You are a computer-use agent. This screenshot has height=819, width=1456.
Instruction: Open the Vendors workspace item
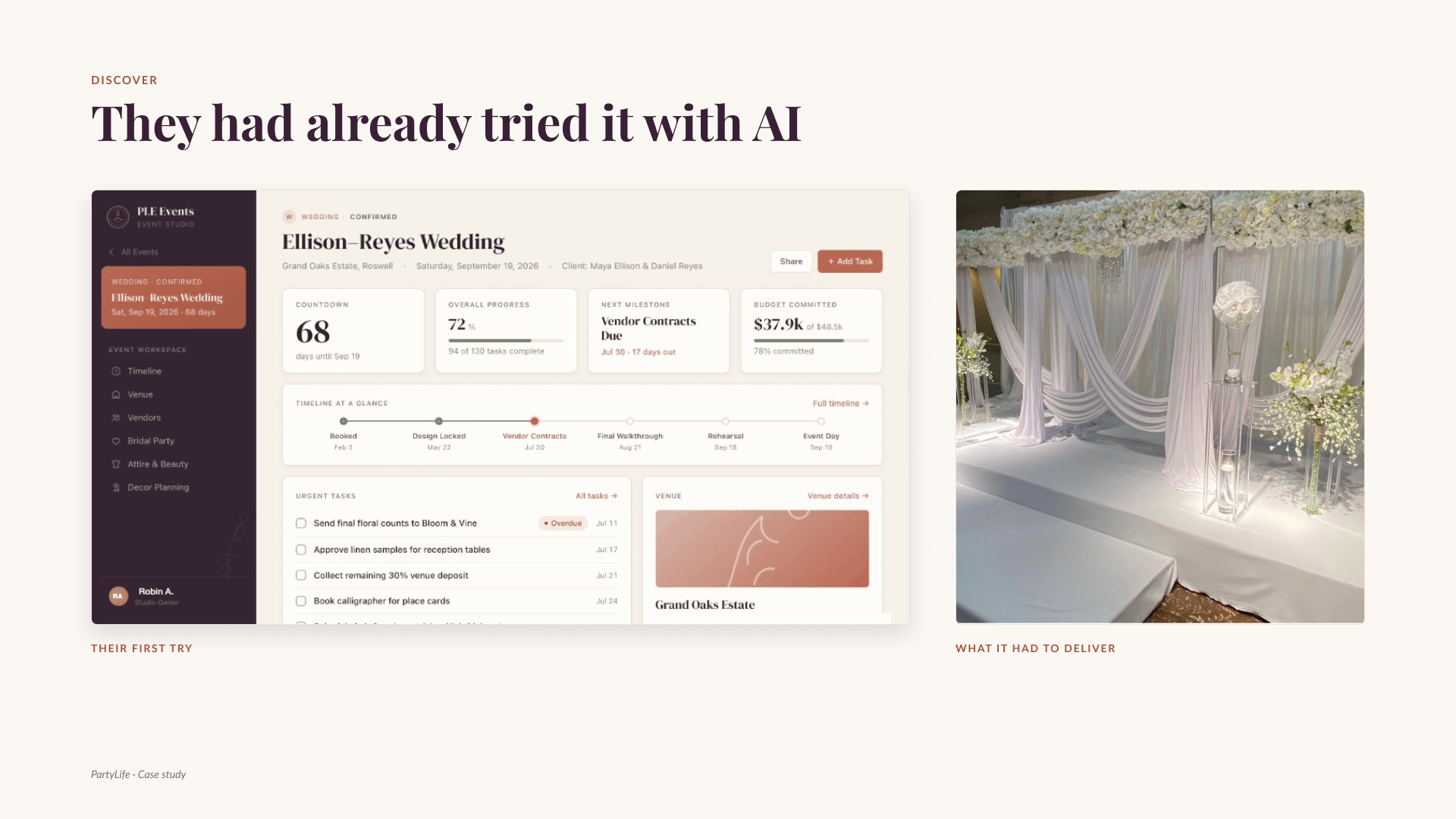tap(144, 418)
